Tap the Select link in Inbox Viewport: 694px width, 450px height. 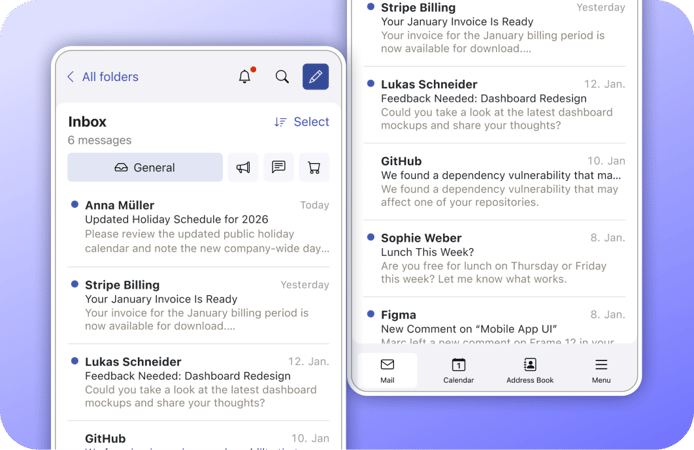(311, 122)
